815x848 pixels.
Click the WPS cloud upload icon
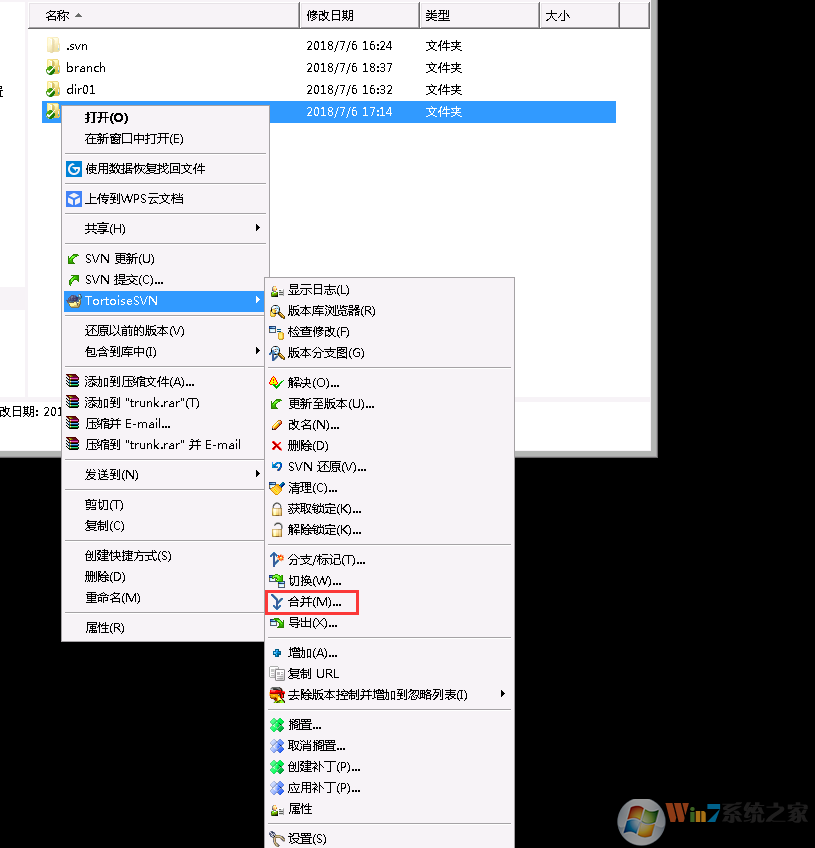click(x=74, y=199)
